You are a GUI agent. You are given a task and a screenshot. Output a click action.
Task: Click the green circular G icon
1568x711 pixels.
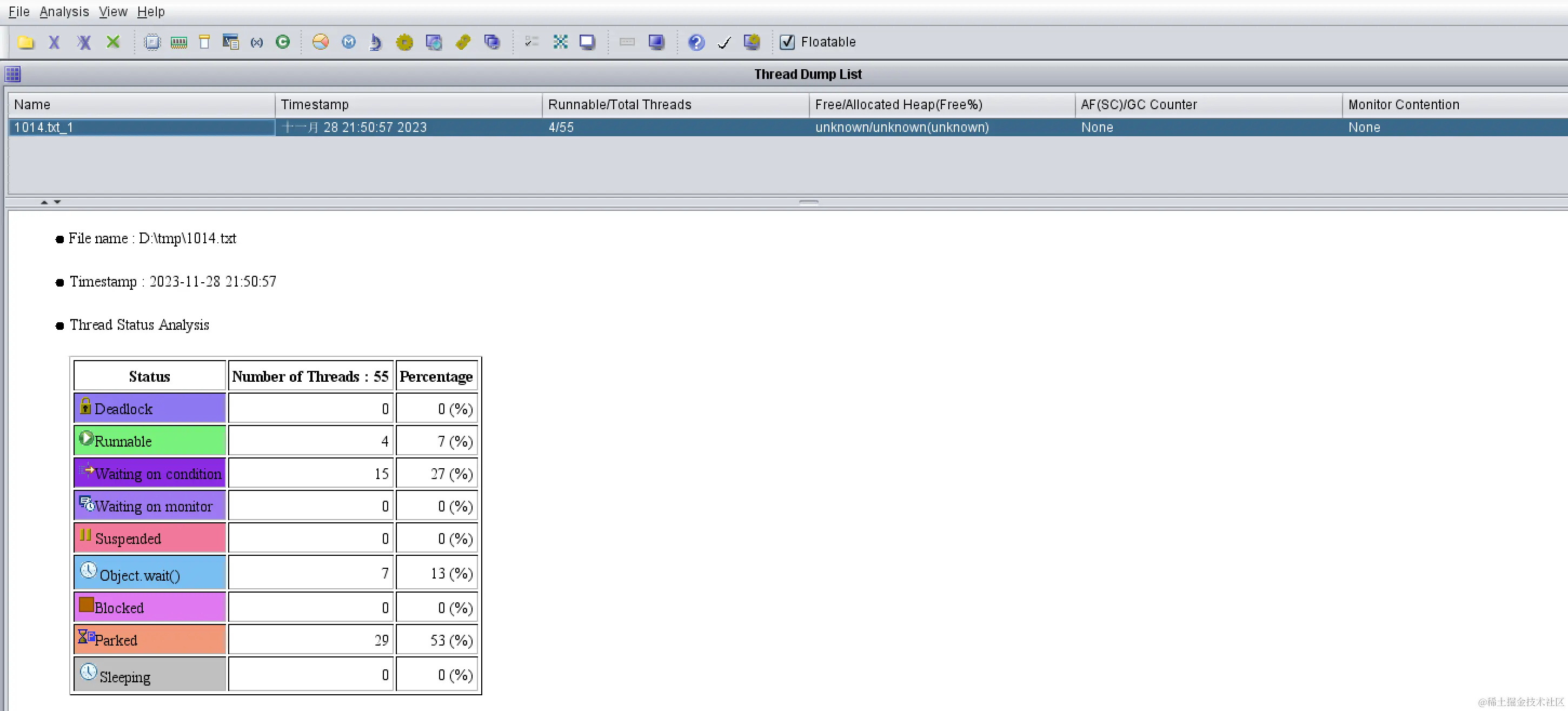pyautogui.click(x=282, y=42)
